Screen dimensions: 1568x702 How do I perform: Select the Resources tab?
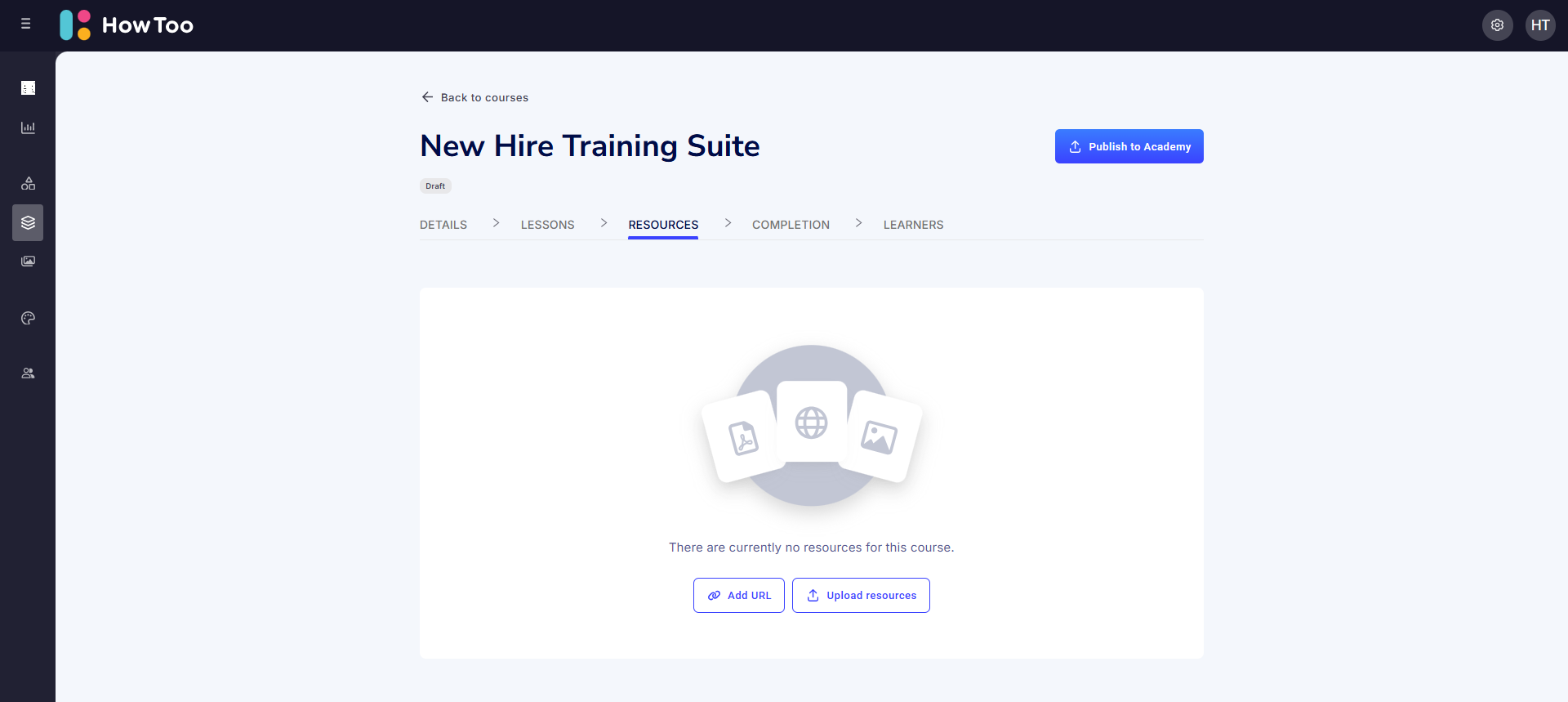[663, 225]
